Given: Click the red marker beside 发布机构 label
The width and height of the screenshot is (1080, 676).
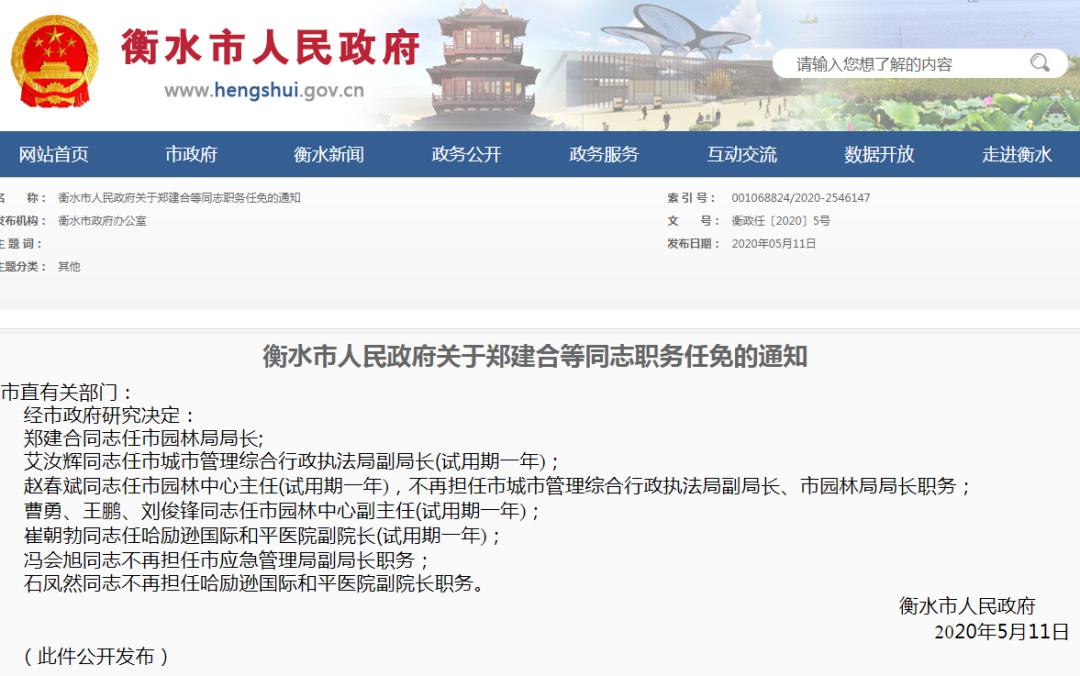Looking at the screenshot, I should (4, 220).
